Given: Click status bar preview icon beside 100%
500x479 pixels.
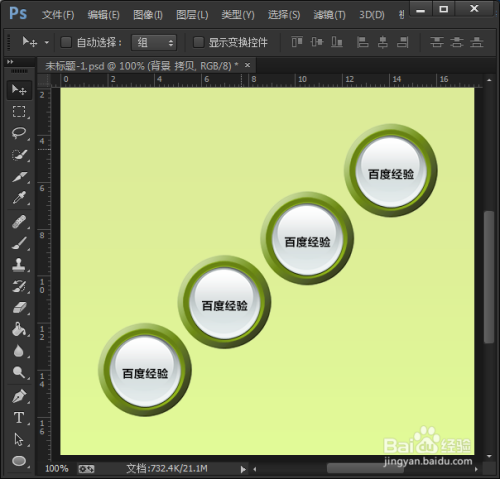Looking at the screenshot, I should coord(86,469).
